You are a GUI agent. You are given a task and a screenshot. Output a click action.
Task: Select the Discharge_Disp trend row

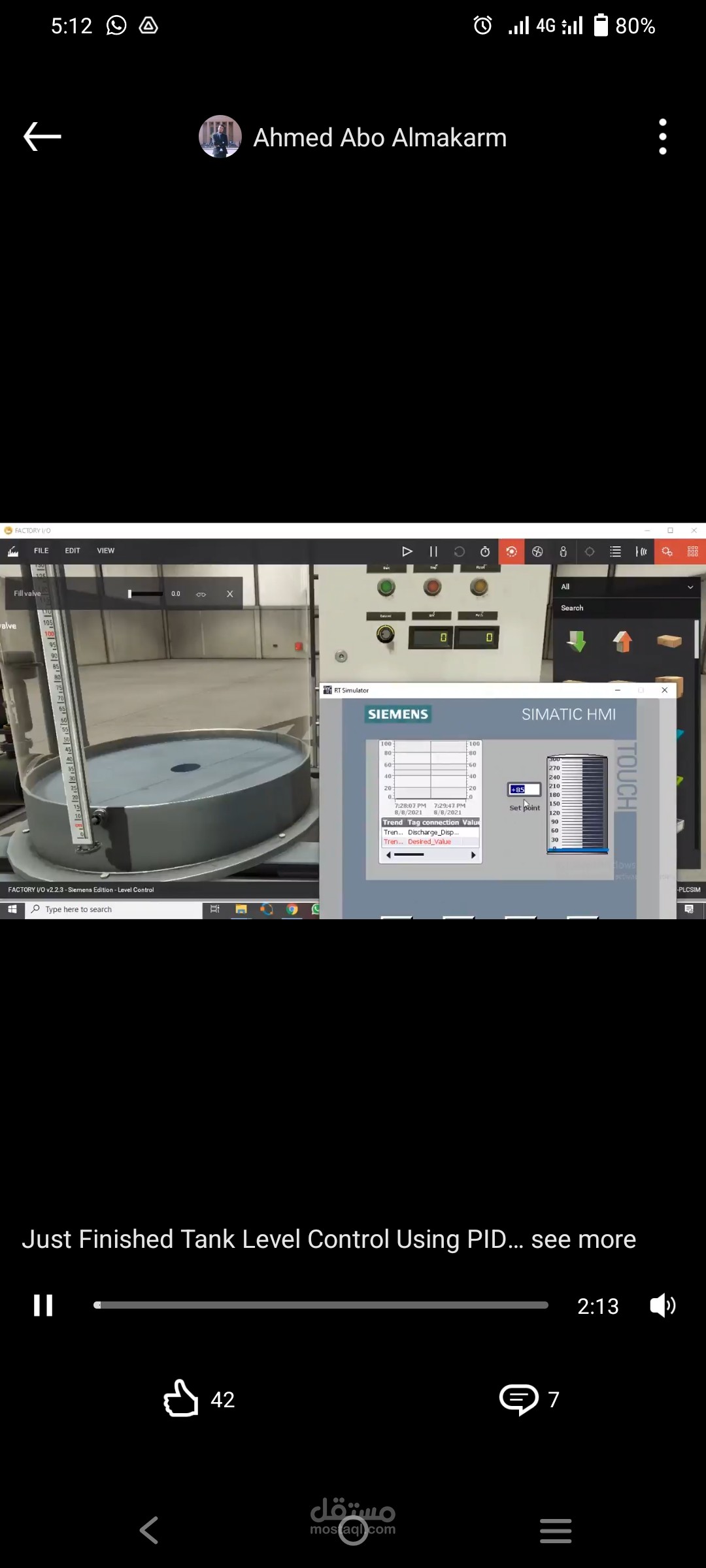pyautogui.click(x=431, y=832)
